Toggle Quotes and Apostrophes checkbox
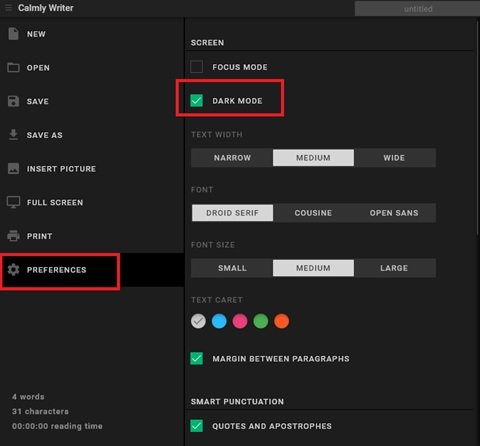The image size is (480, 446). [197, 426]
